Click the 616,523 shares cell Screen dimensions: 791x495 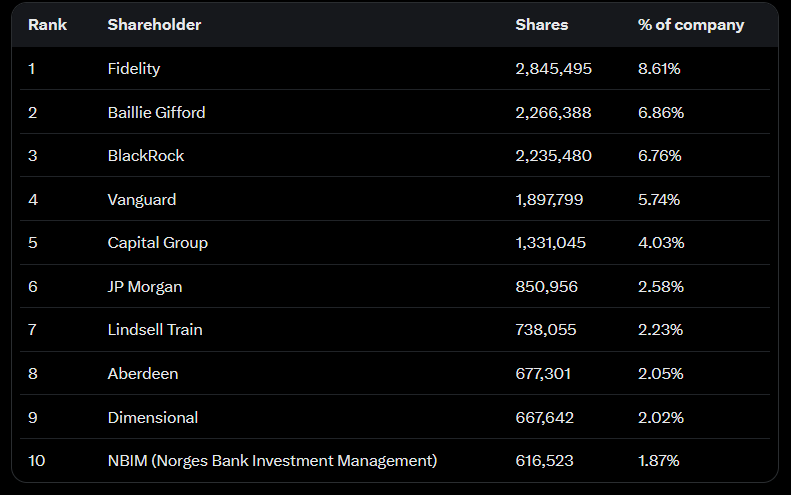[x=544, y=461]
